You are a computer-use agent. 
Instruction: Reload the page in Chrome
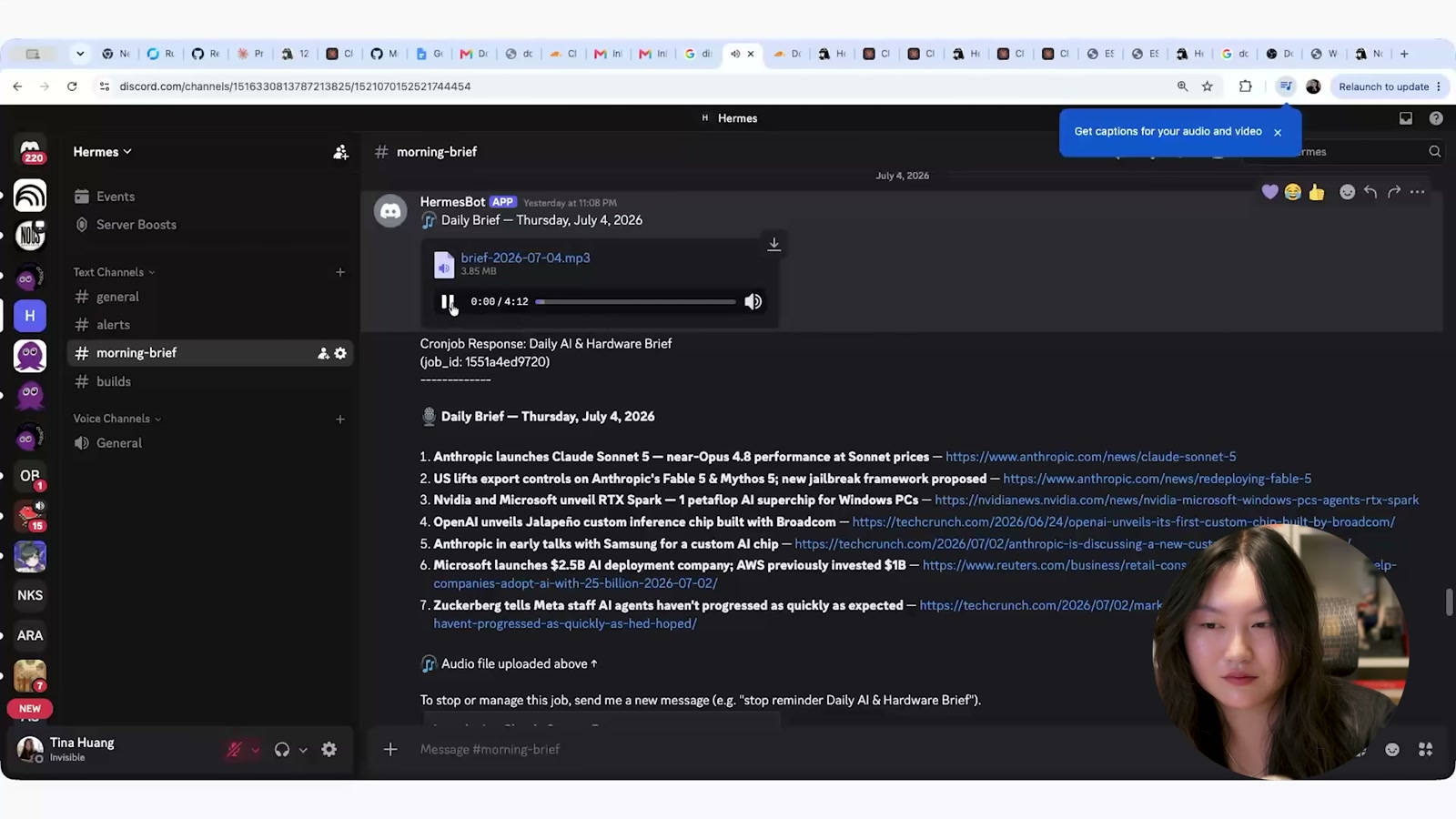tap(72, 86)
